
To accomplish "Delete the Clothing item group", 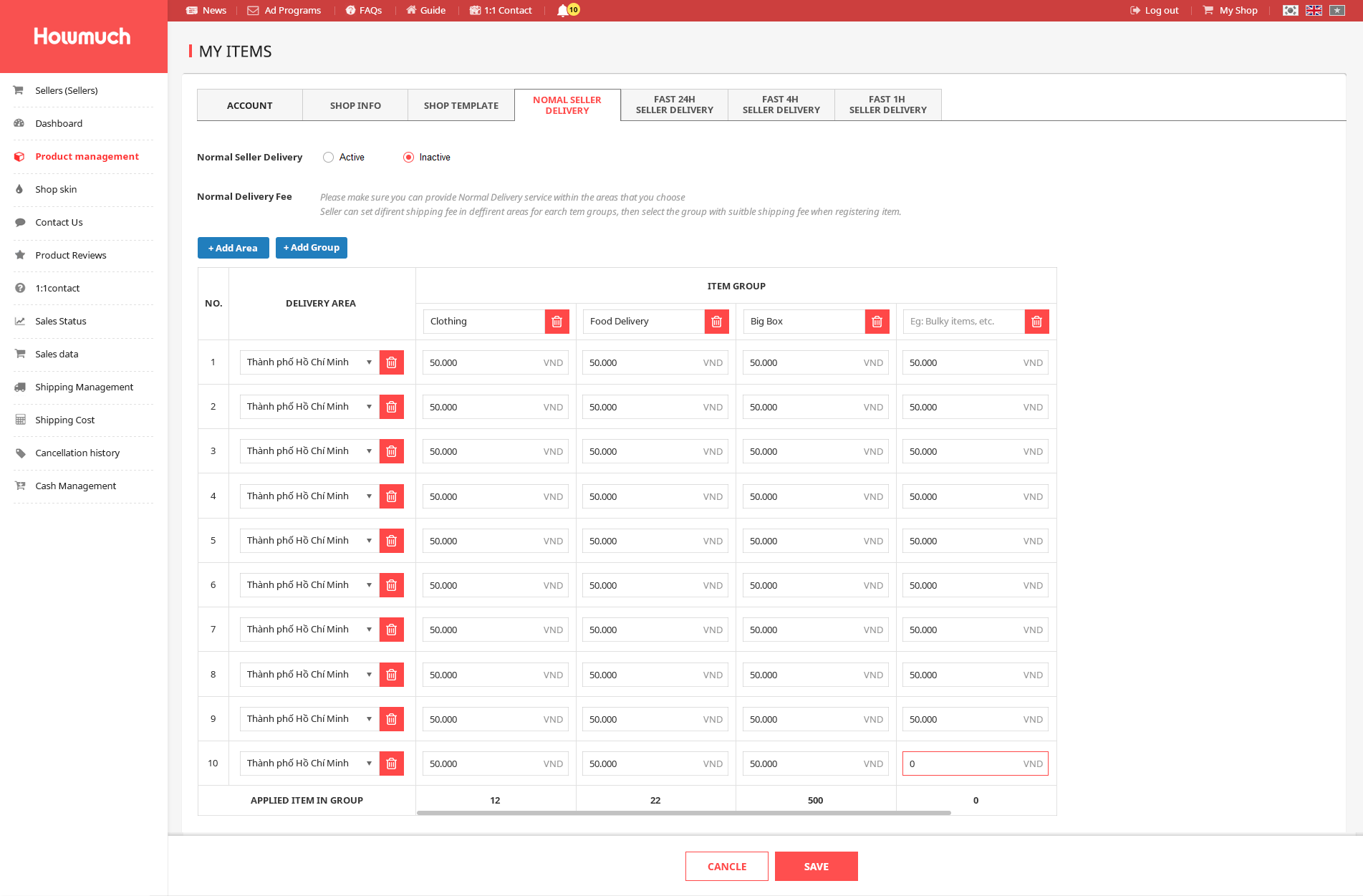I will pyautogui.click(x=557, y=322).
